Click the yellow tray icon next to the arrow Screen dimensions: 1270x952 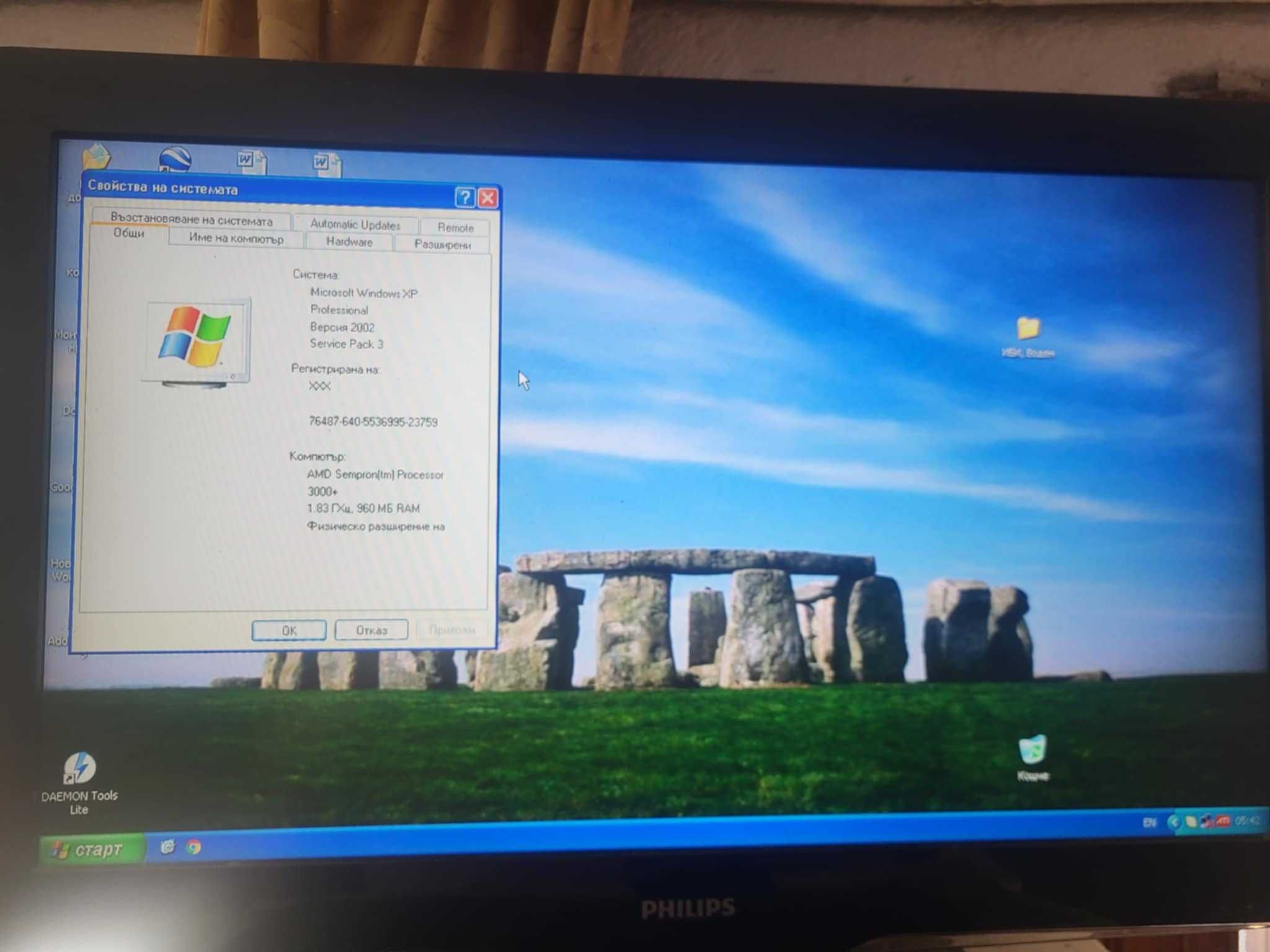(1191, 822)
